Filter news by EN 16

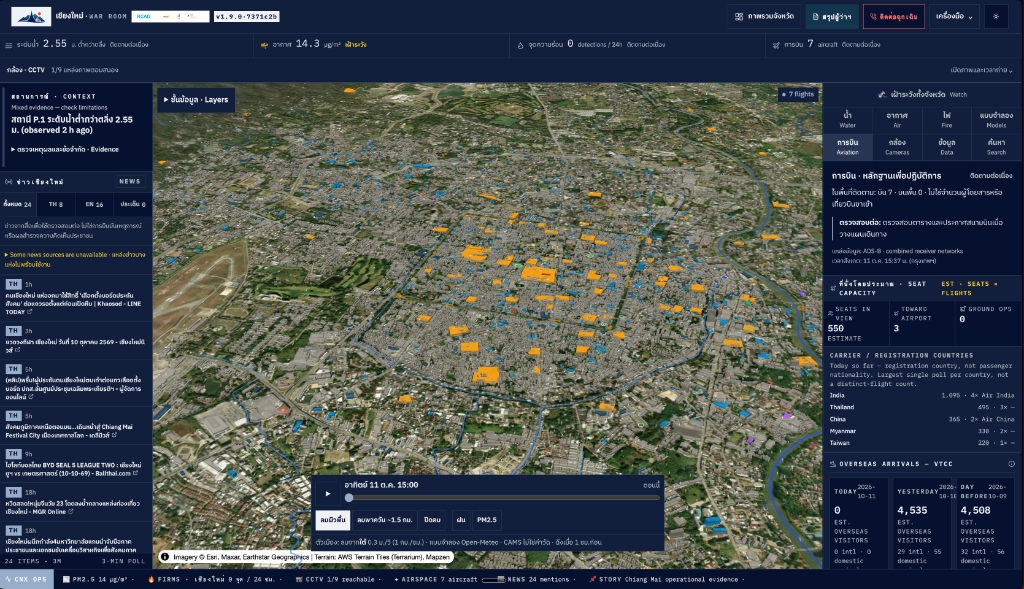[94, 204]
